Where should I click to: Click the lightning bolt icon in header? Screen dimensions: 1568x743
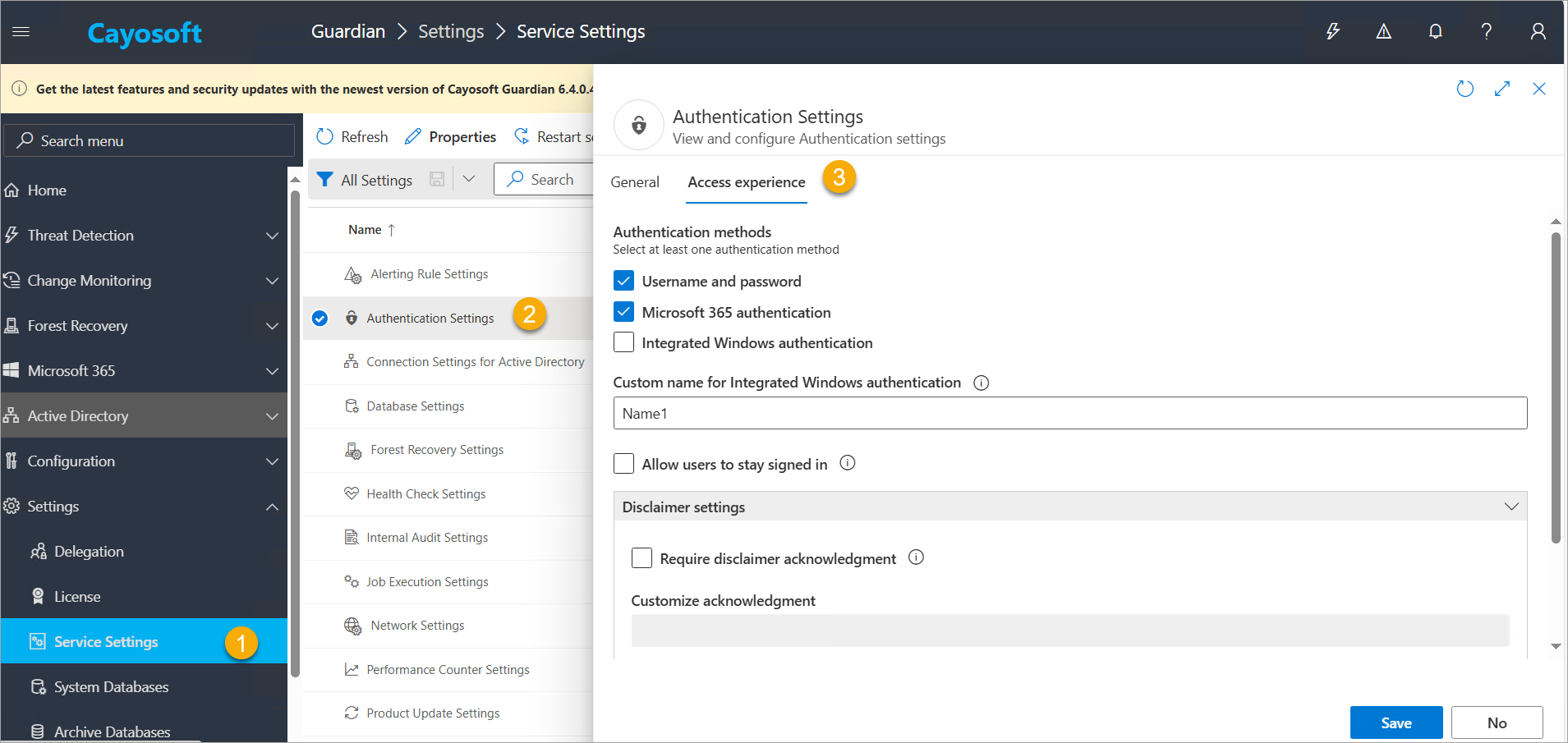pyautogui.click(x=1333, y=31)
